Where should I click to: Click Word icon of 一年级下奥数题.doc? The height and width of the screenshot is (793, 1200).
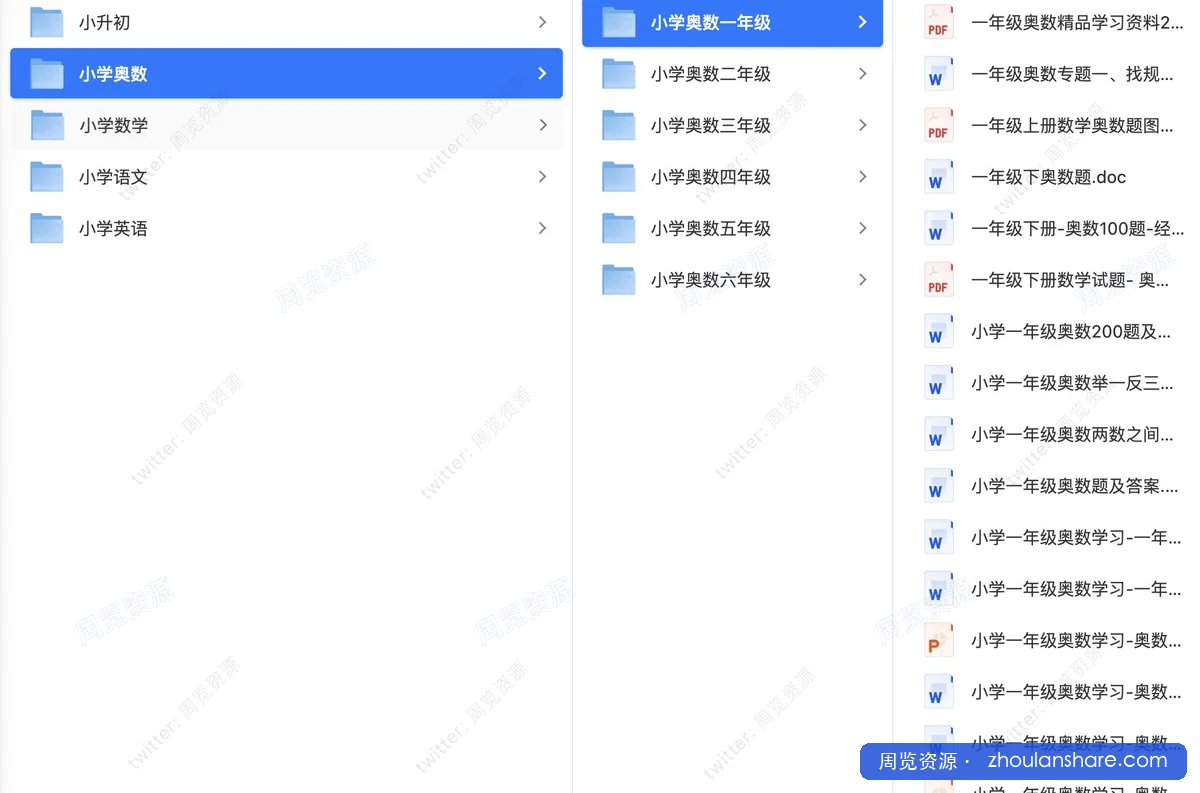point(938,177)
